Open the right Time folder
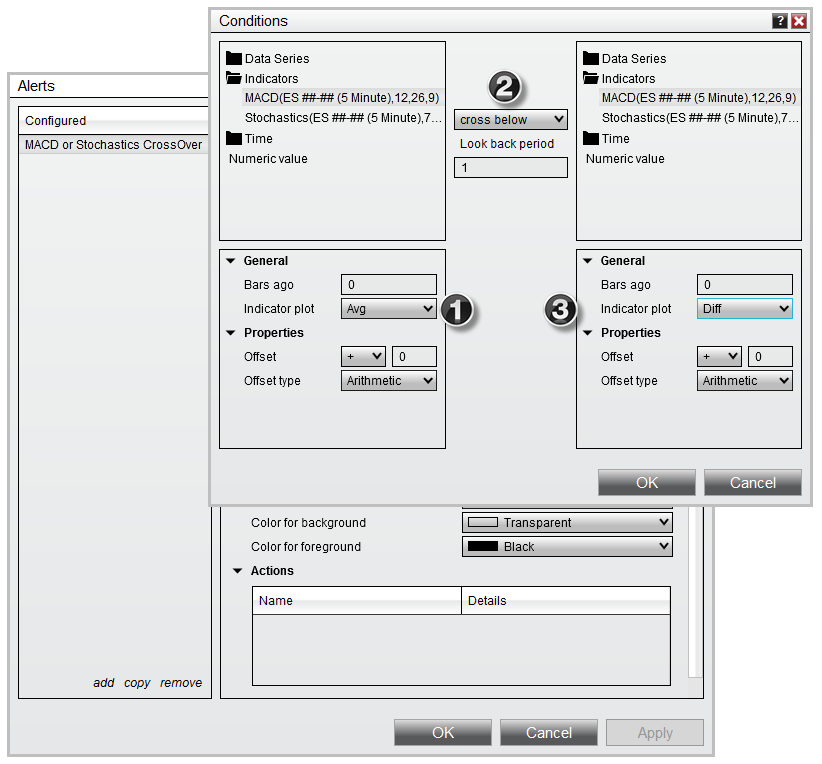This screenshot has height=764, width=822. pyautogui.click(x=591, y=139)
